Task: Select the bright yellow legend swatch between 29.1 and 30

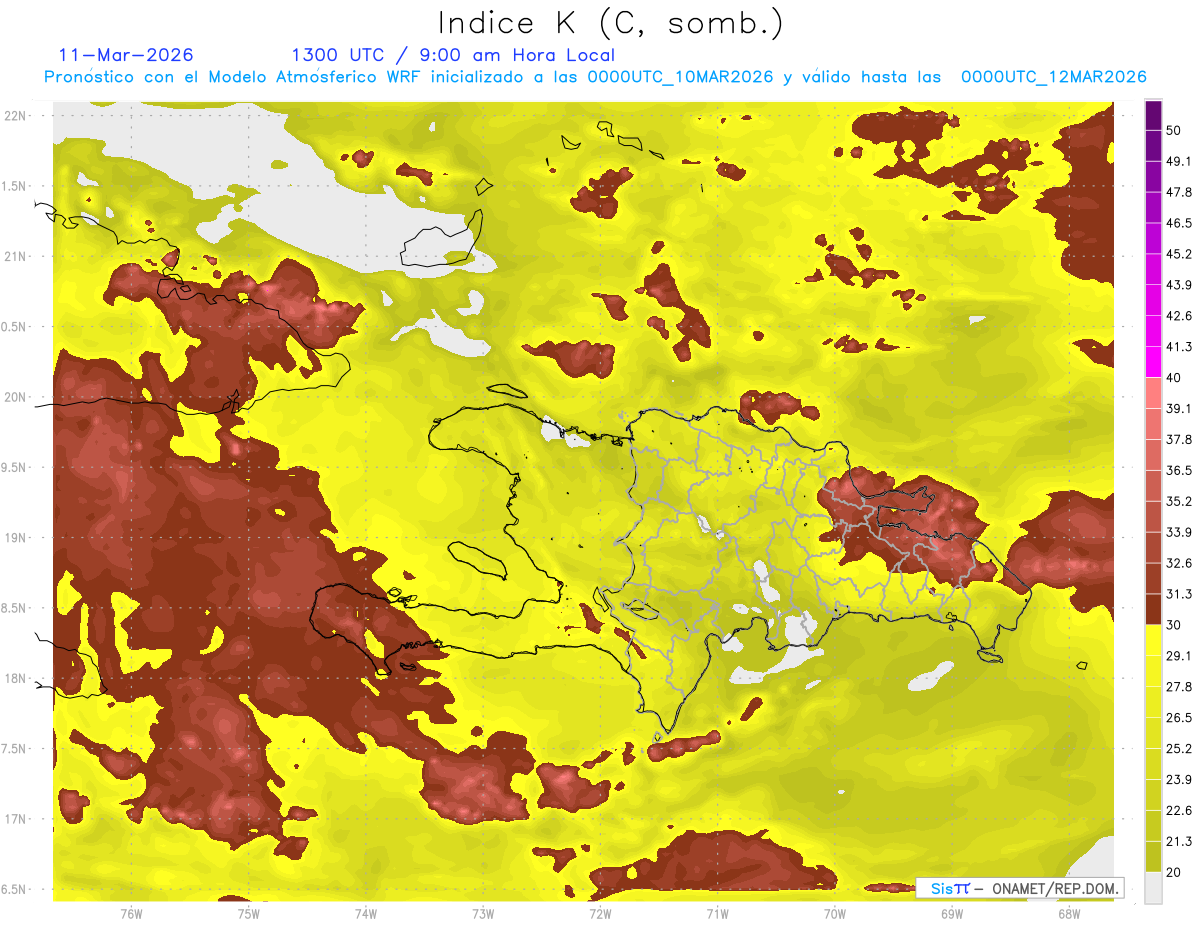Action: tap(1153, 640)
